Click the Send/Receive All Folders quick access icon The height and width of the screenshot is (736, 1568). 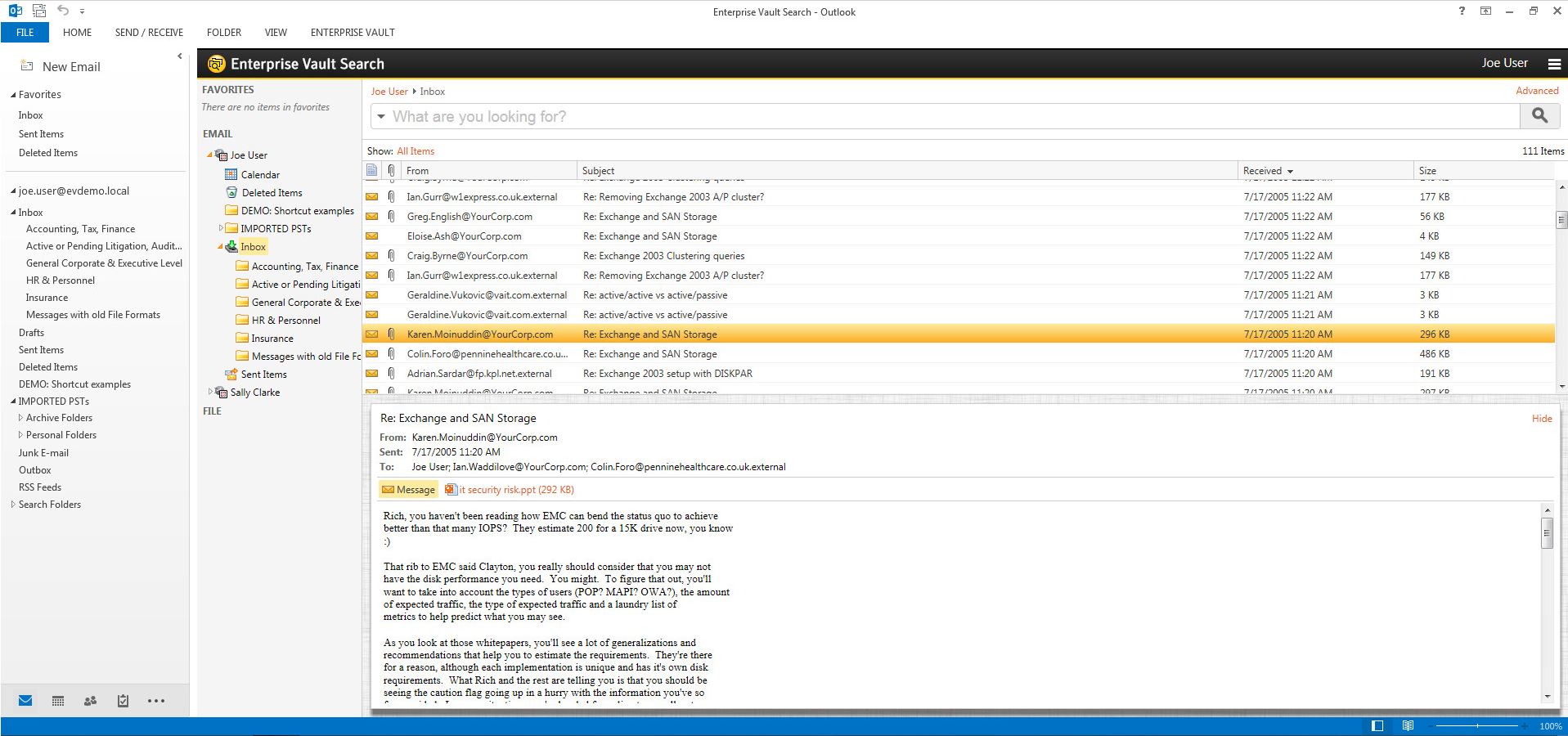coord(40,11)
